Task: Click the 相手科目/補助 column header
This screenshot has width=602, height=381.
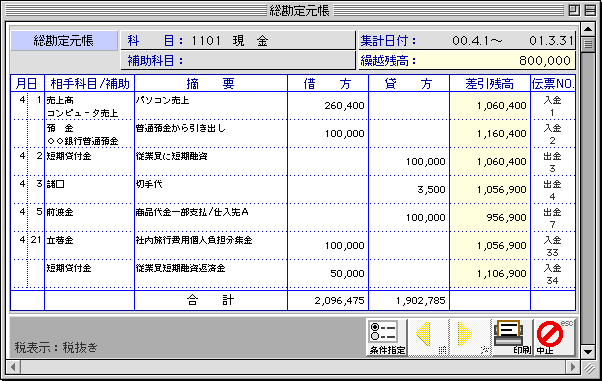Action: (89, 83)
